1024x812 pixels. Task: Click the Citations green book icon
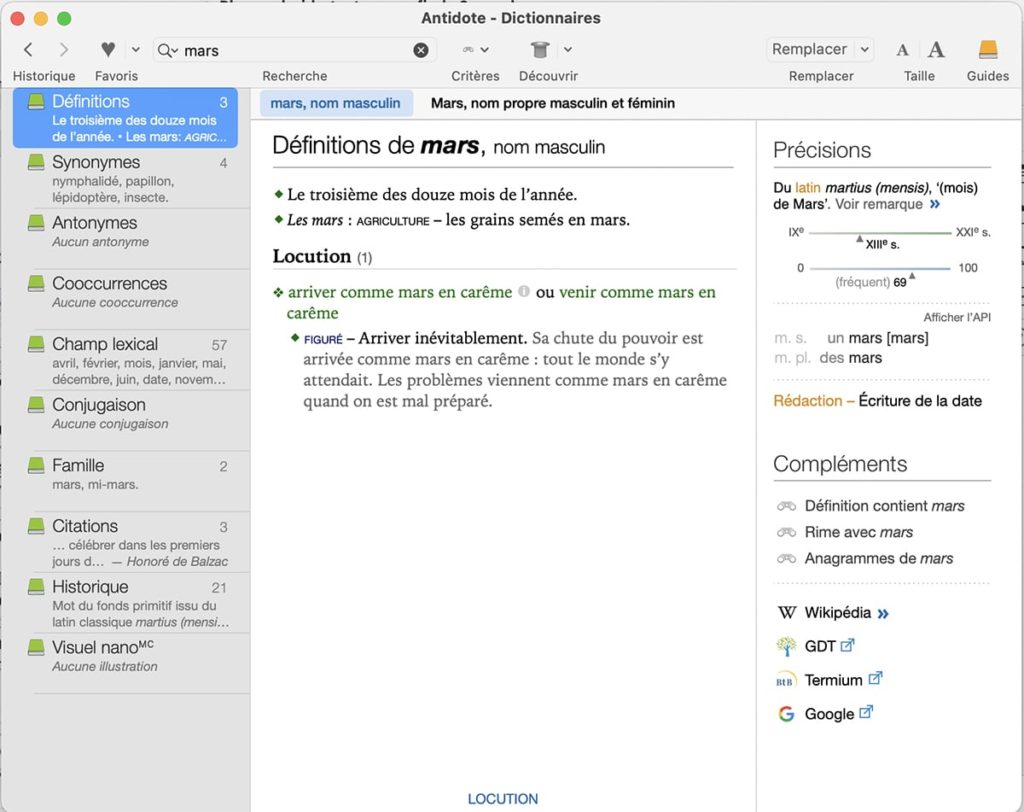[37, 526]
